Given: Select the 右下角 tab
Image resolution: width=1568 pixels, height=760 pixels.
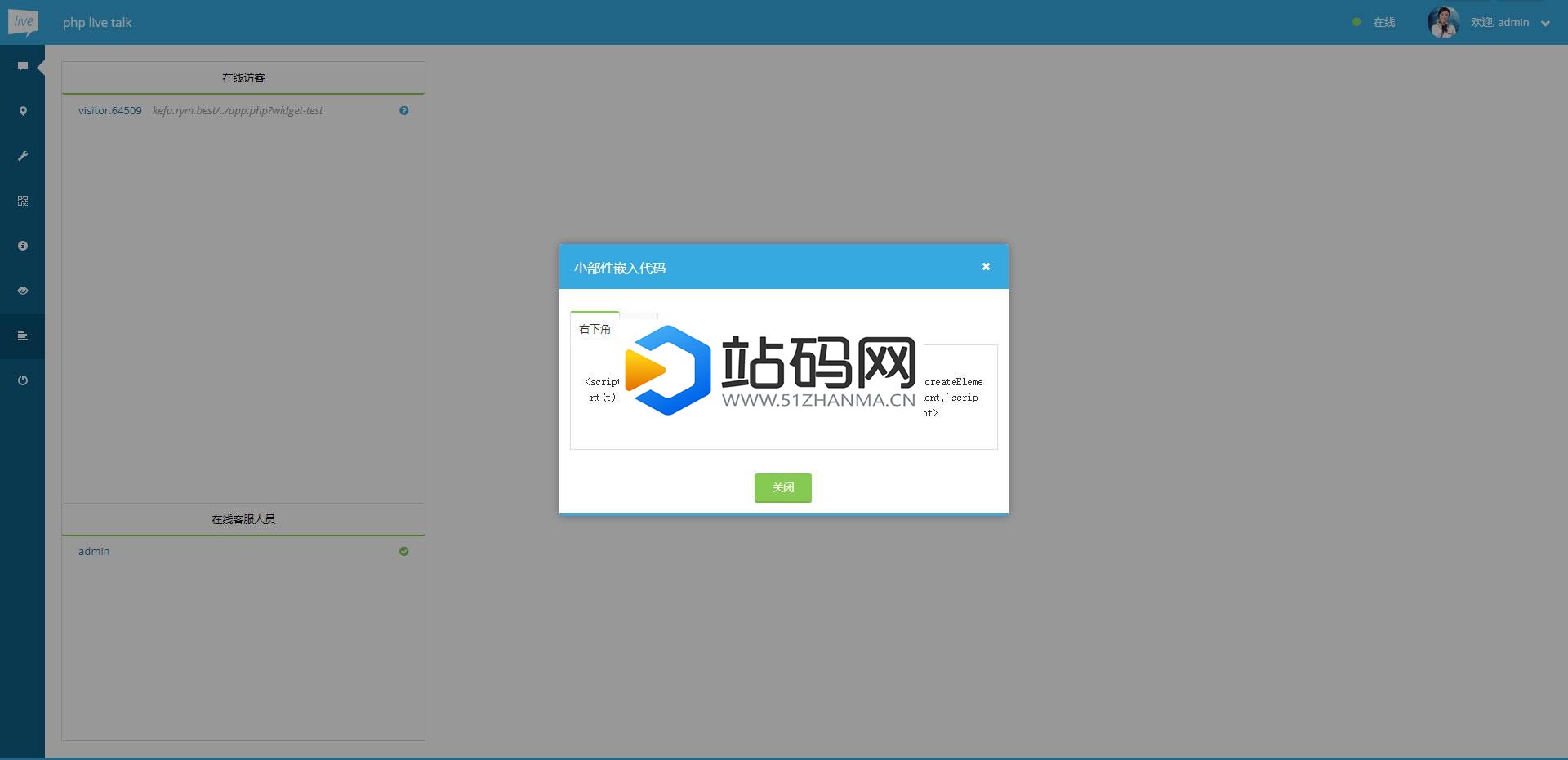Looking at the screenshot, I should (x=595, y=329).
